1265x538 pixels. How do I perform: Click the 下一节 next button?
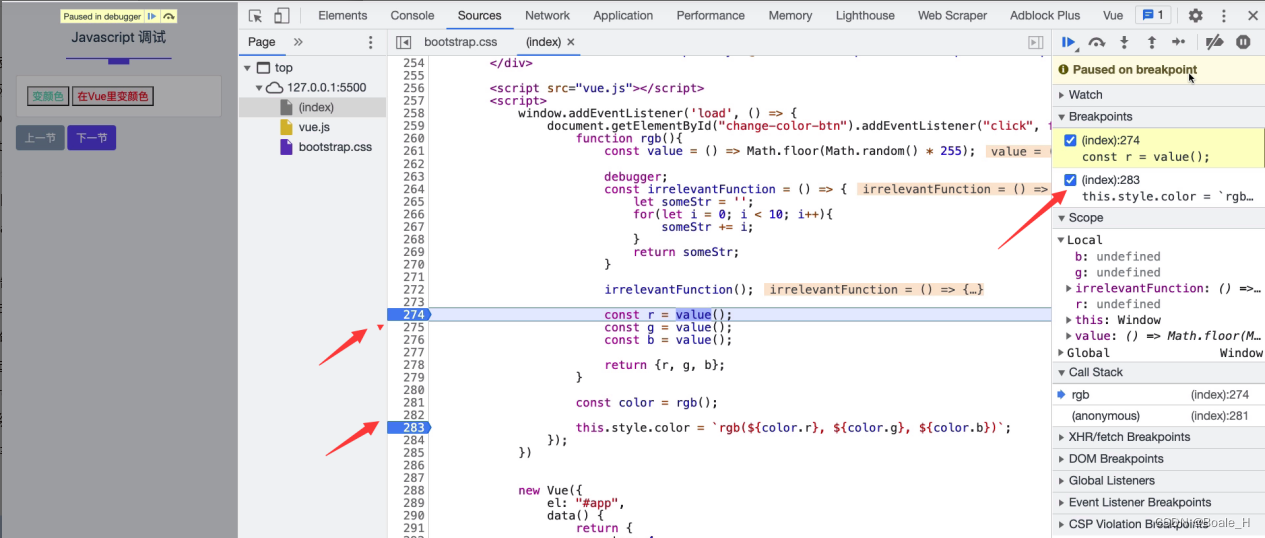coord(91,138)
